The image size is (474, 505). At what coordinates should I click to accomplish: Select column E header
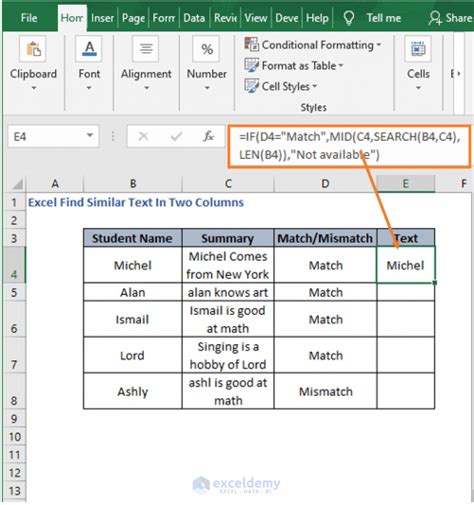pos(406,184)
